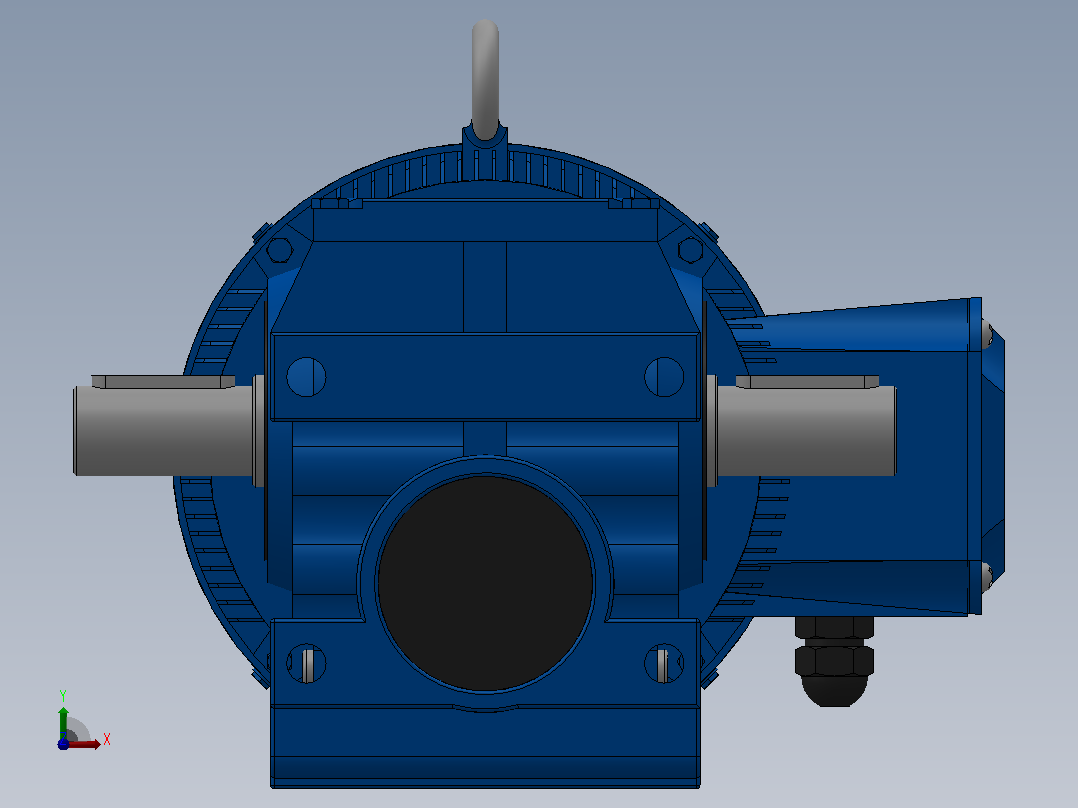Select the black circular bore in the housing

pos(485,583)
